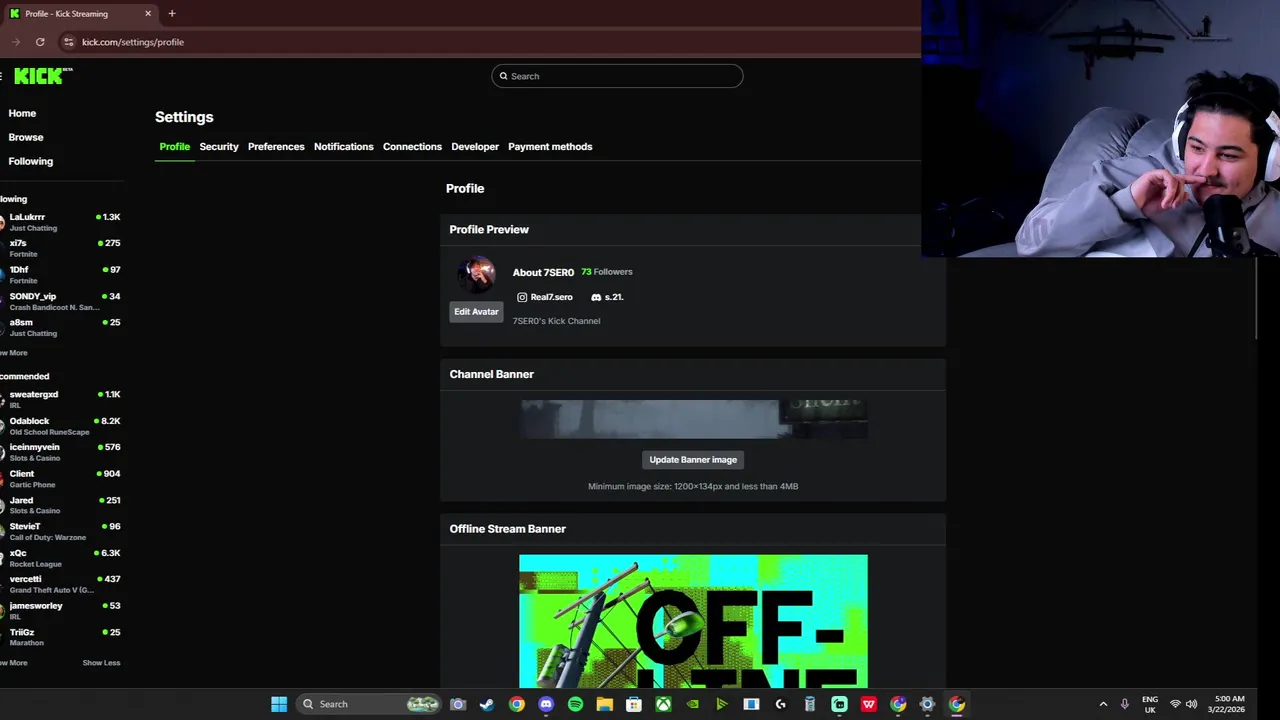Open Following in sidebar

coord(31,161)
